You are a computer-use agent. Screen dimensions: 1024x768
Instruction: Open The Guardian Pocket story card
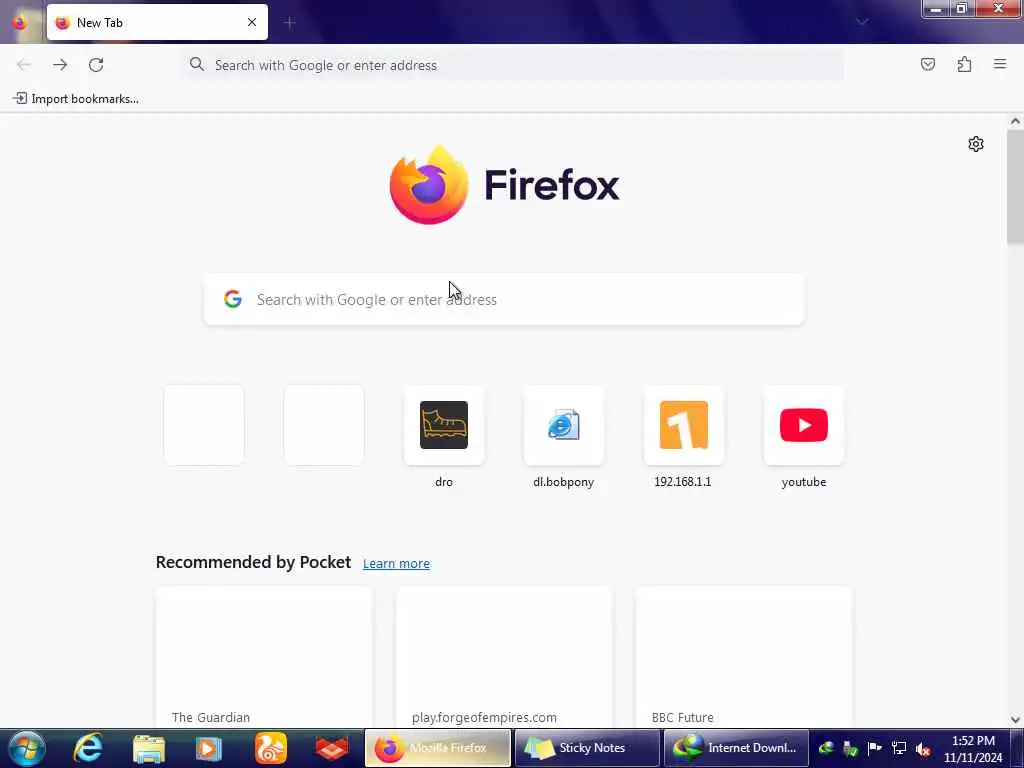point(264,657)
